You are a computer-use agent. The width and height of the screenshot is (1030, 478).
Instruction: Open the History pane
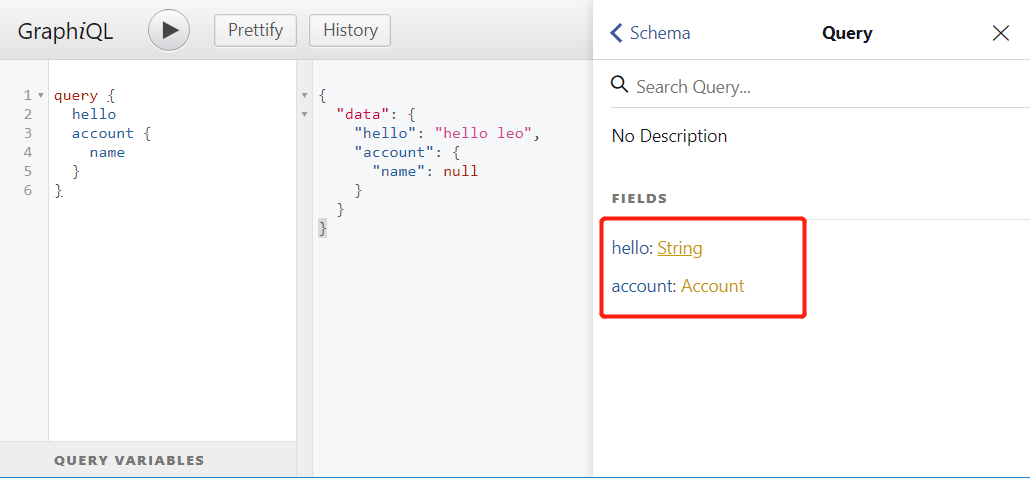(x=349, y=30)
